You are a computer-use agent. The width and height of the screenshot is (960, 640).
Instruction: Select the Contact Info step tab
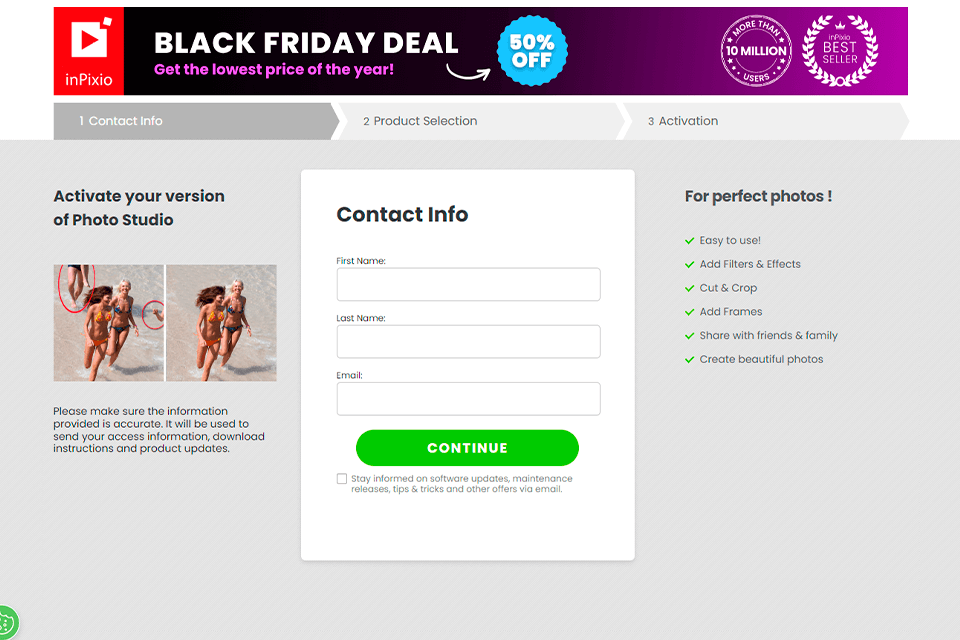click(190, 121)
